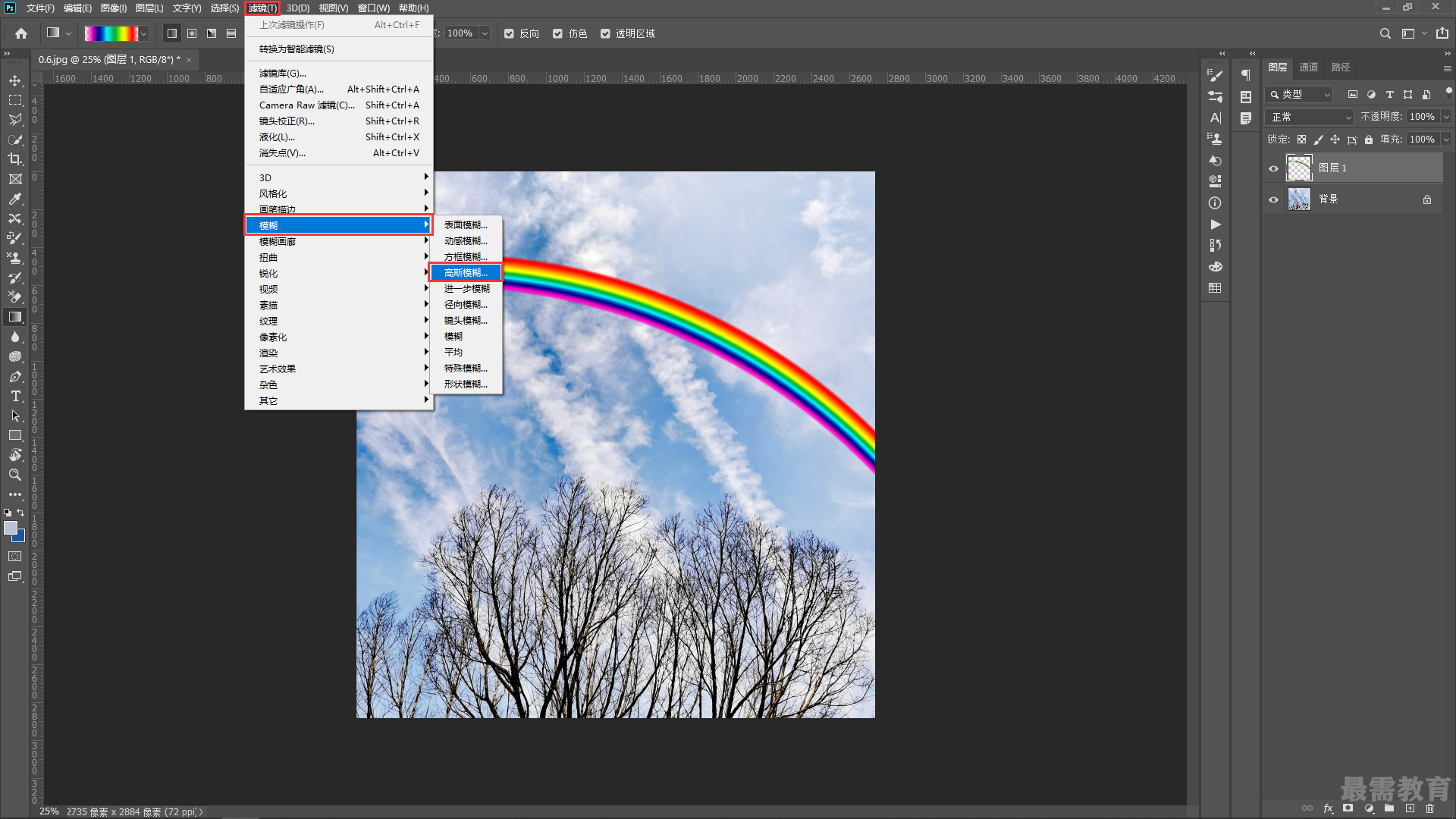Open gradient picker dropdown arrow
1456x819 pixels.
click(x=143, y=33)
